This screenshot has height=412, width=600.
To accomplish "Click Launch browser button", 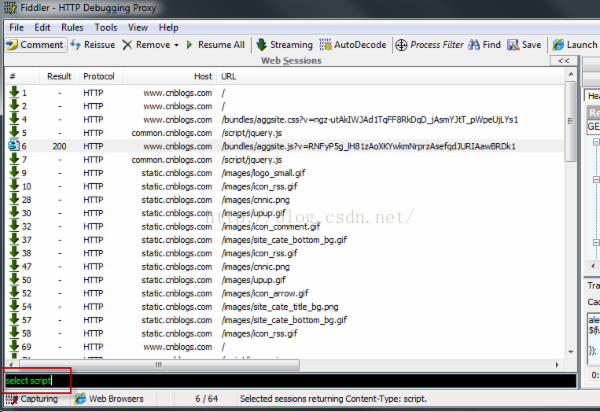I will tap(575, 45).
